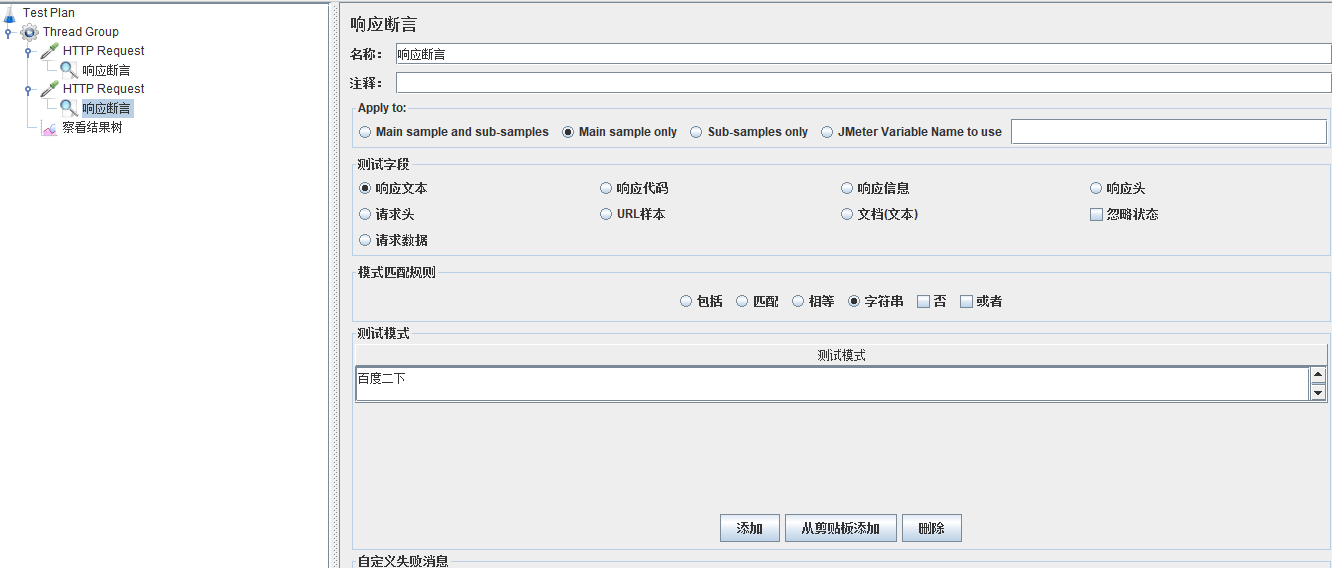Select 响应文本 test field
This screenshot has width=1332, height=568.
coord(393,188)
